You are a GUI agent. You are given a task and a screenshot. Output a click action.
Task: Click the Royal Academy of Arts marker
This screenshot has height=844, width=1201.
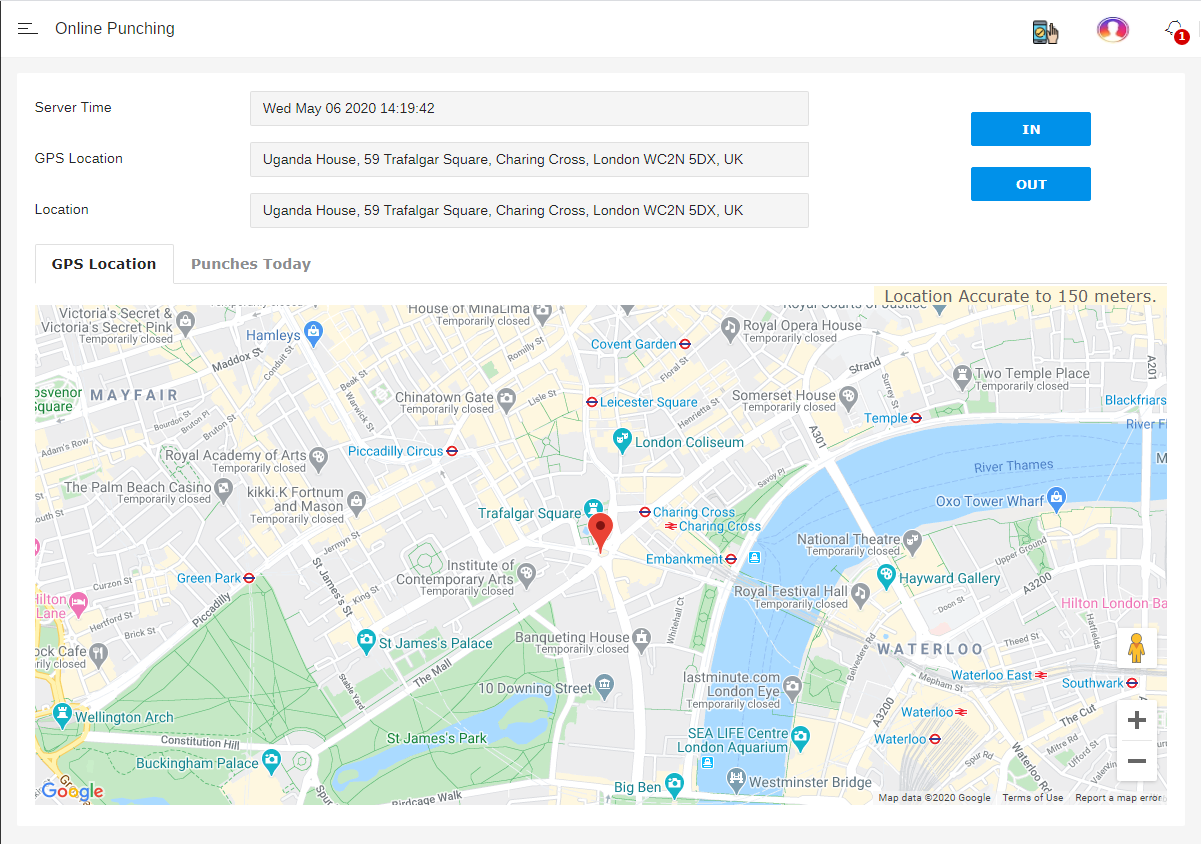pyautogui.click(x=319, y=459)
